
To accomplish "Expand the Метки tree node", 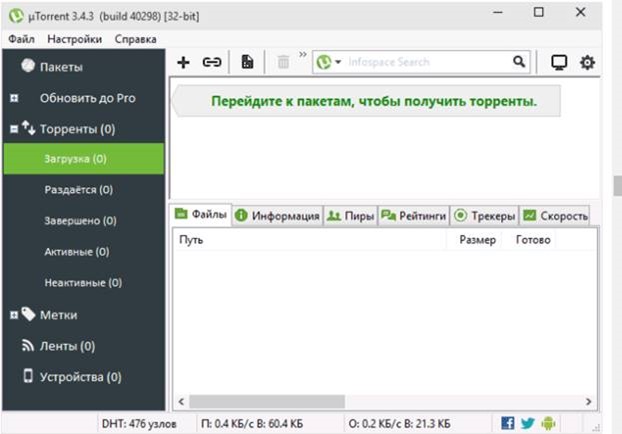I will (14, 315).
